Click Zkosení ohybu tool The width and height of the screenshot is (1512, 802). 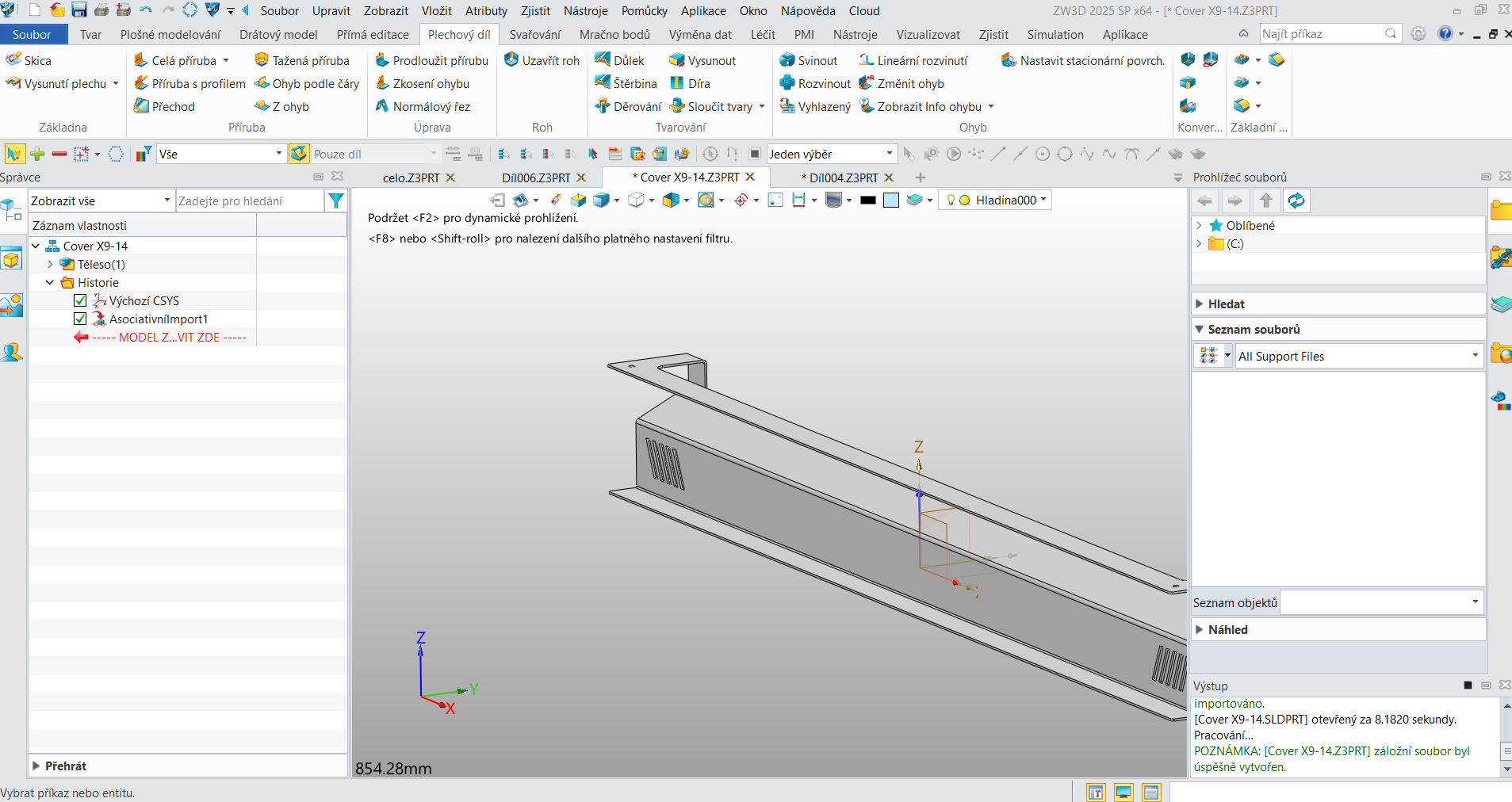(422, 83)
